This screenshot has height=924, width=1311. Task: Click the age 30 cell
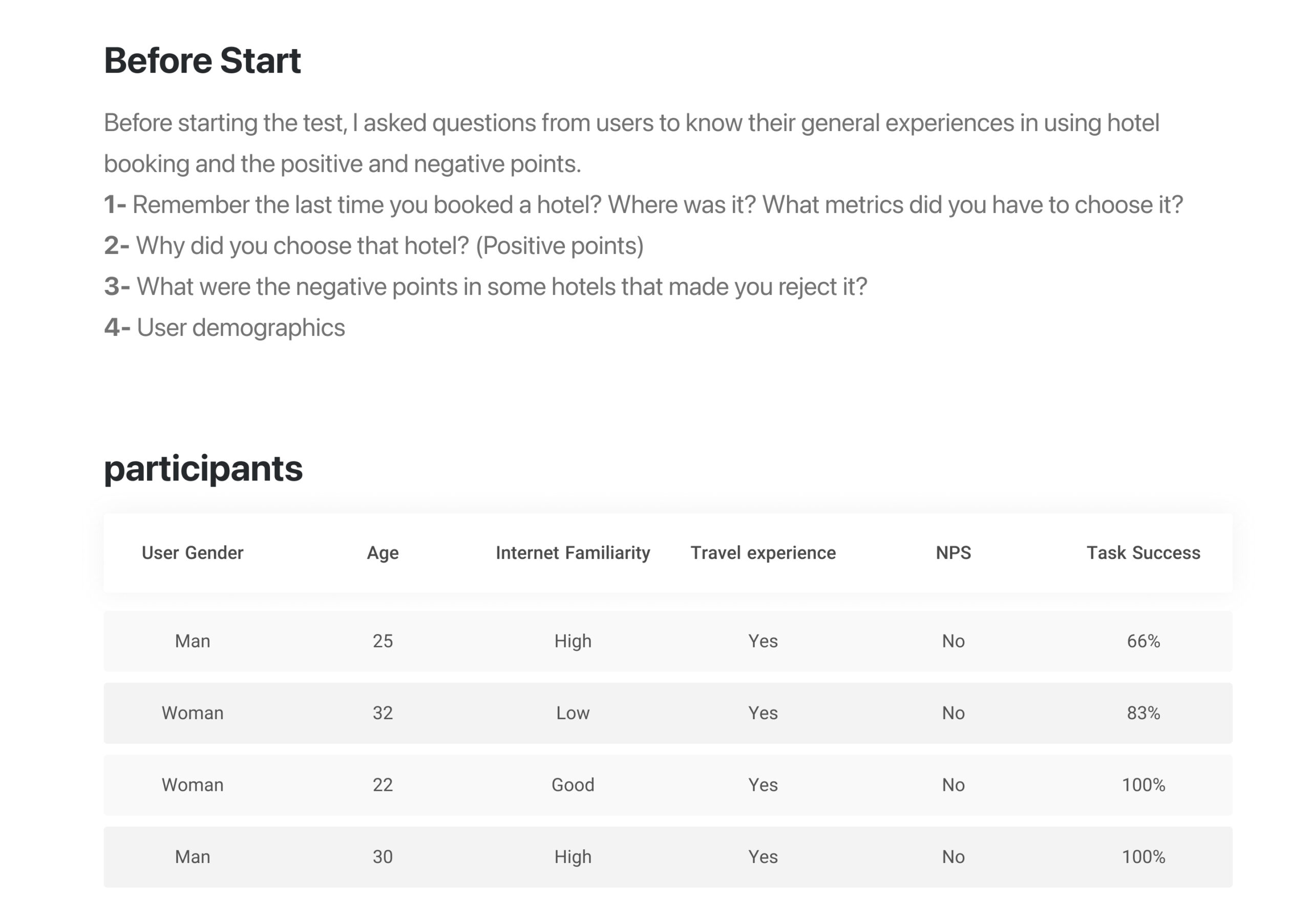pyautogui.click(x=383, y=856)
